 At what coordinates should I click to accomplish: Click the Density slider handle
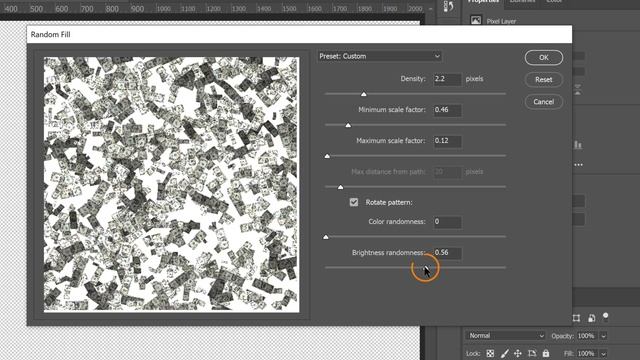pos(363,94)
